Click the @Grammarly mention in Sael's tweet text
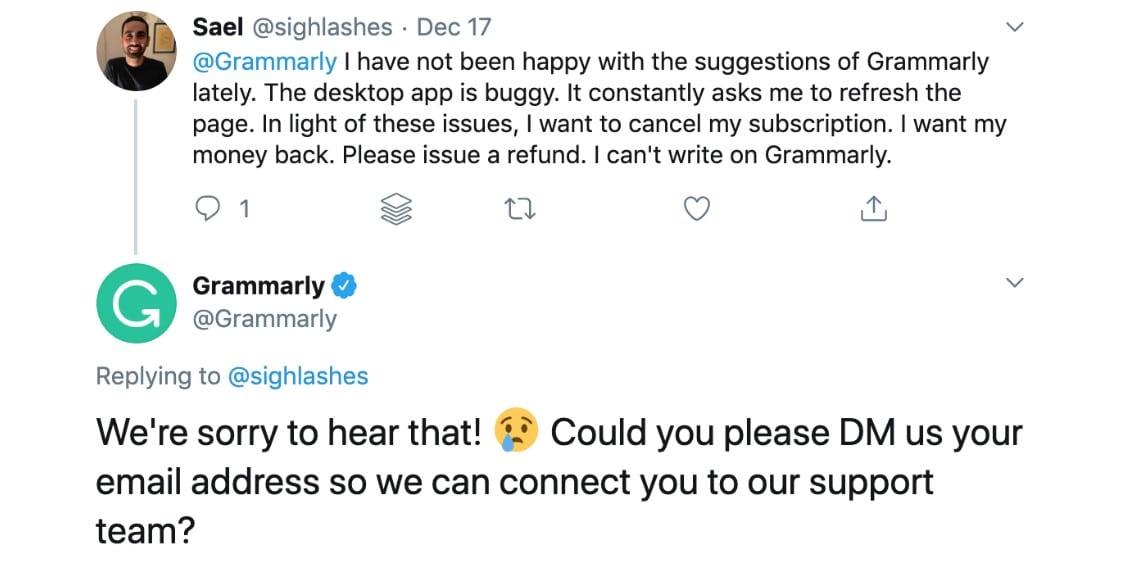The width and height of the screenshot is (1126, 566). pyautogui.click(x=264, y=61)
